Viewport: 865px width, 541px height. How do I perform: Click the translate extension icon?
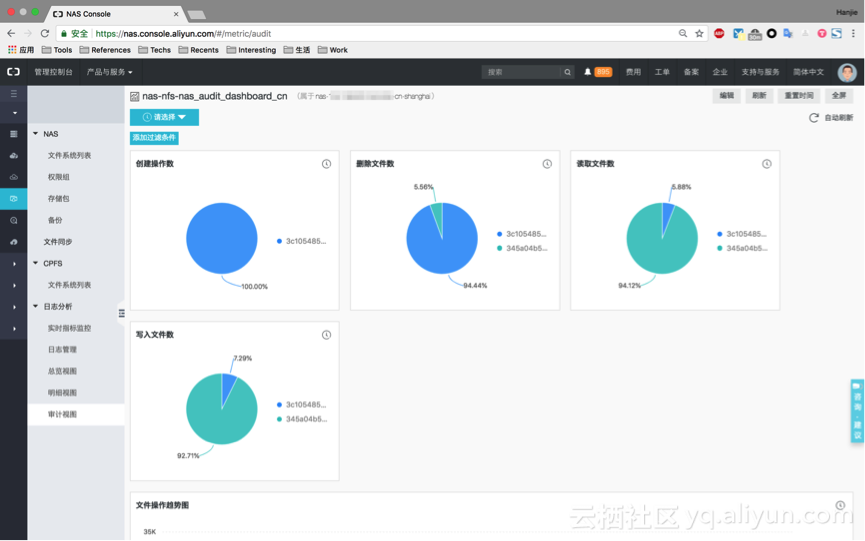788,34
